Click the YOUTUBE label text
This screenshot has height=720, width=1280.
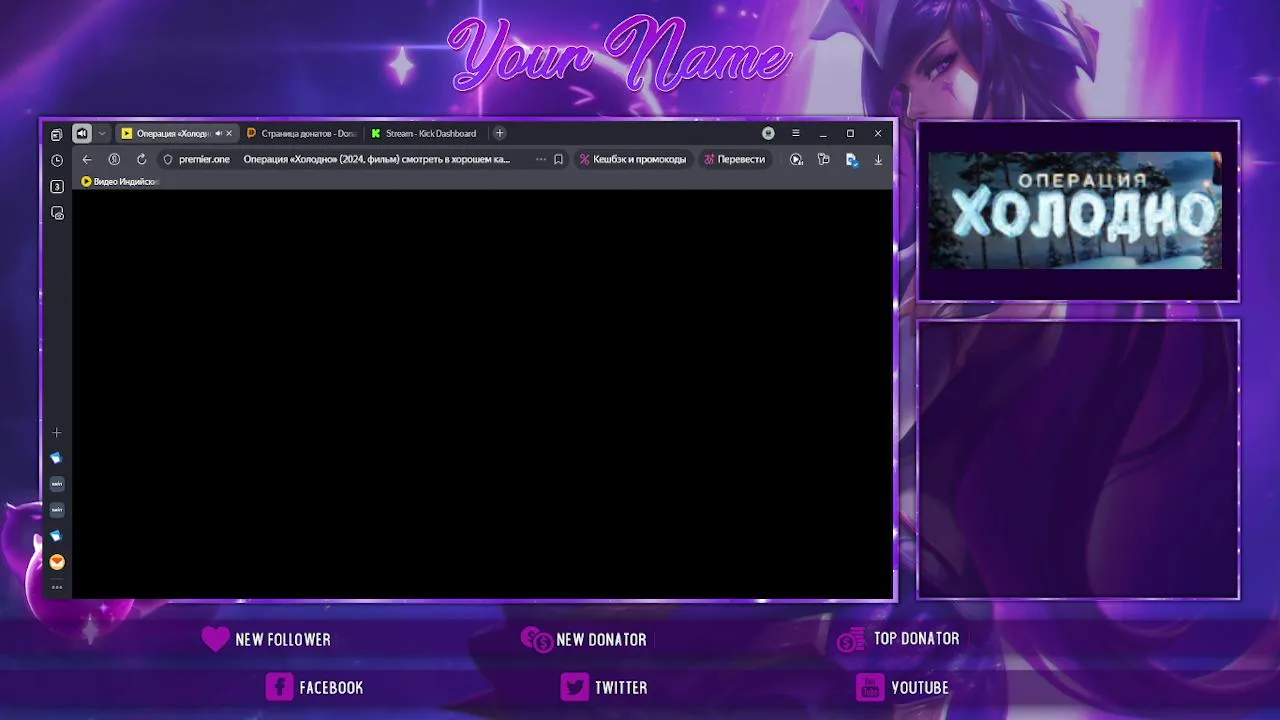(920, 688)
